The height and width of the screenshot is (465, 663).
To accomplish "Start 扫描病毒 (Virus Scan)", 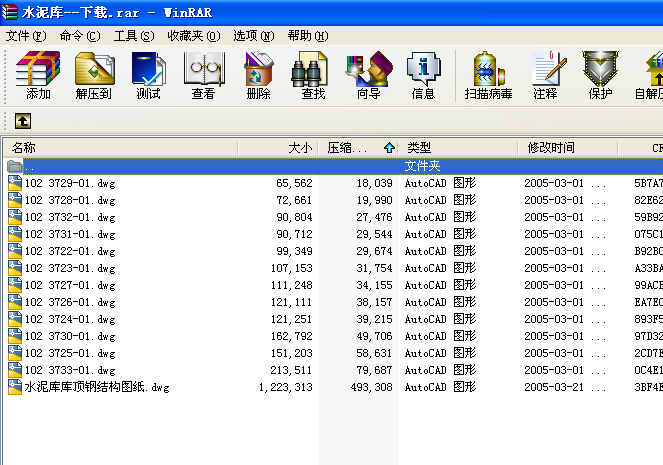I will (x=488, y=75).
